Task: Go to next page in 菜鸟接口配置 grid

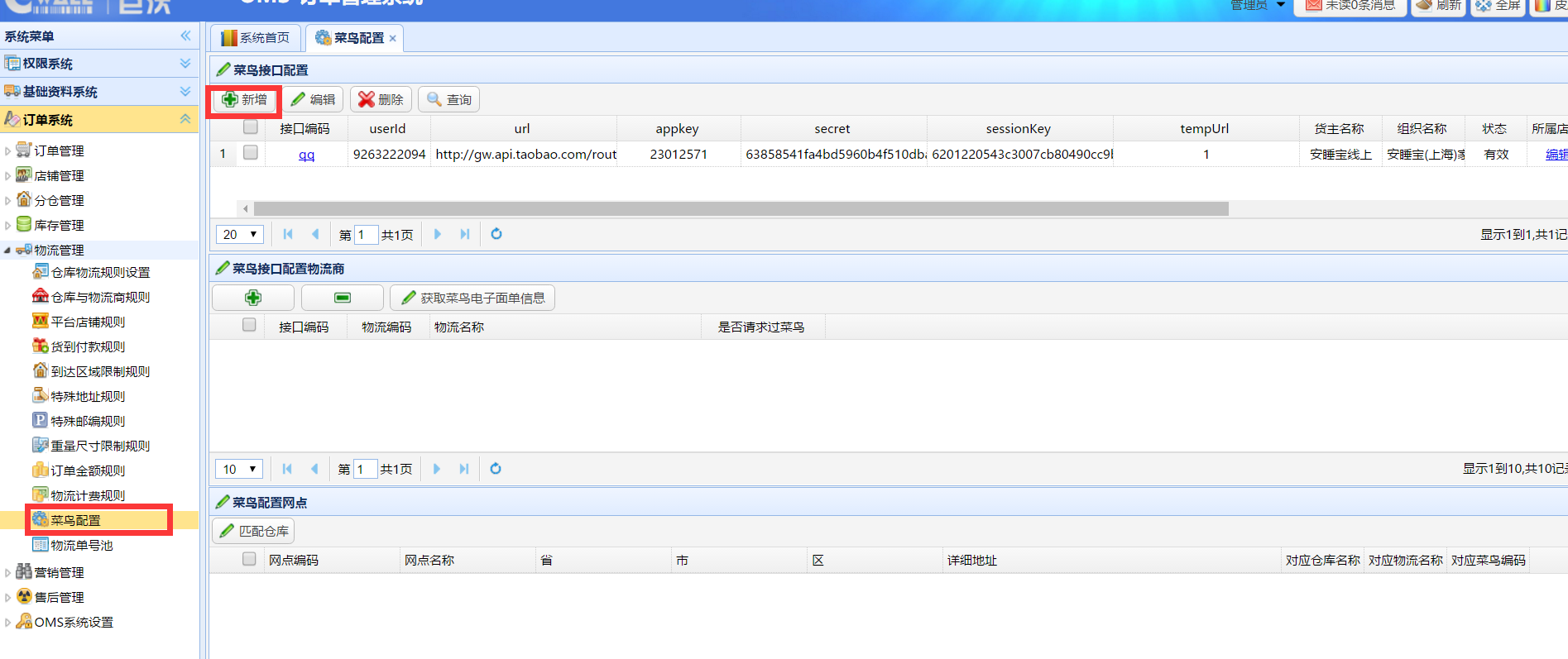Action: 438,234
